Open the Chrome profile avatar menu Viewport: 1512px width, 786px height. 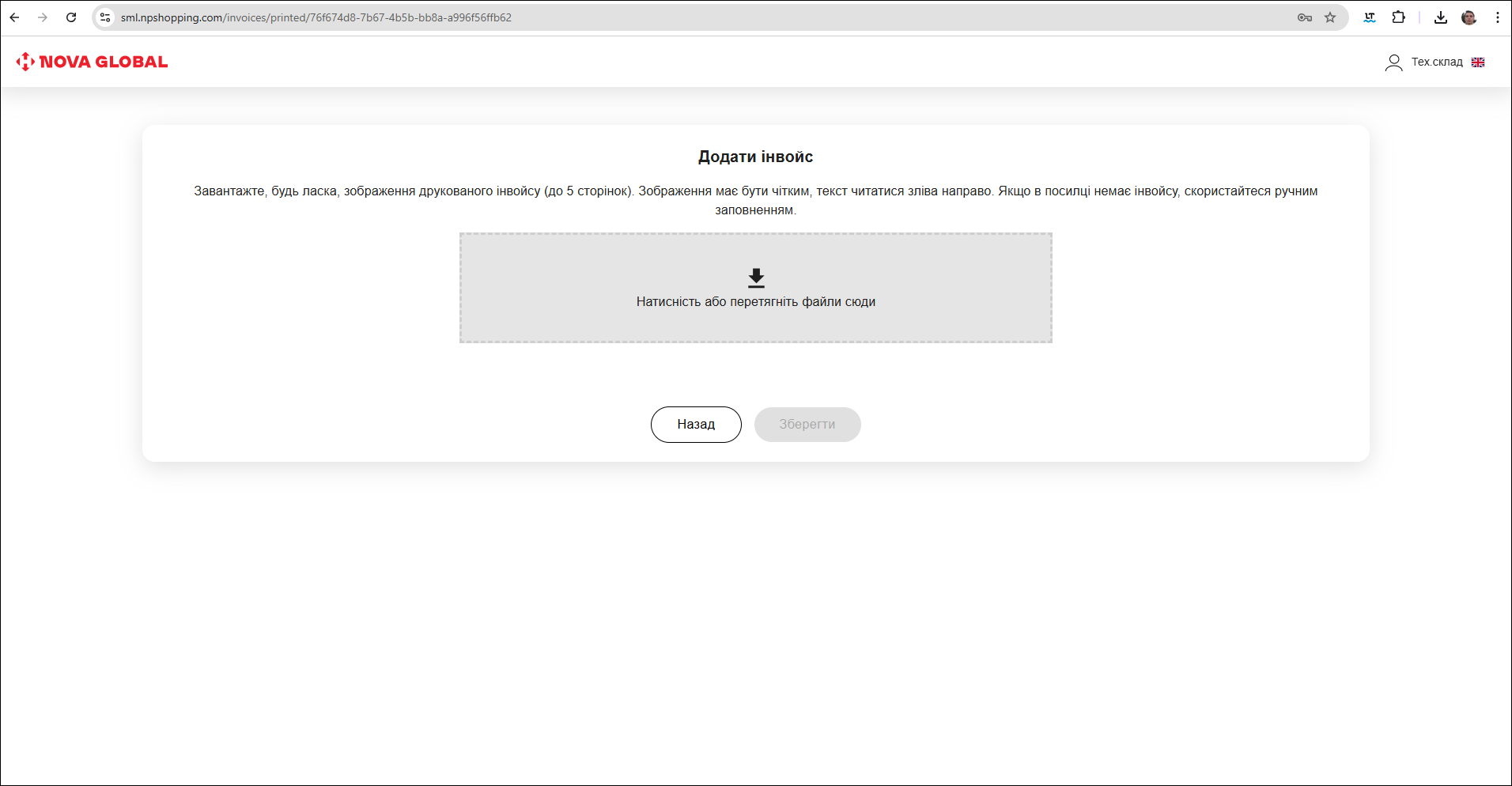coord(1469,17)
